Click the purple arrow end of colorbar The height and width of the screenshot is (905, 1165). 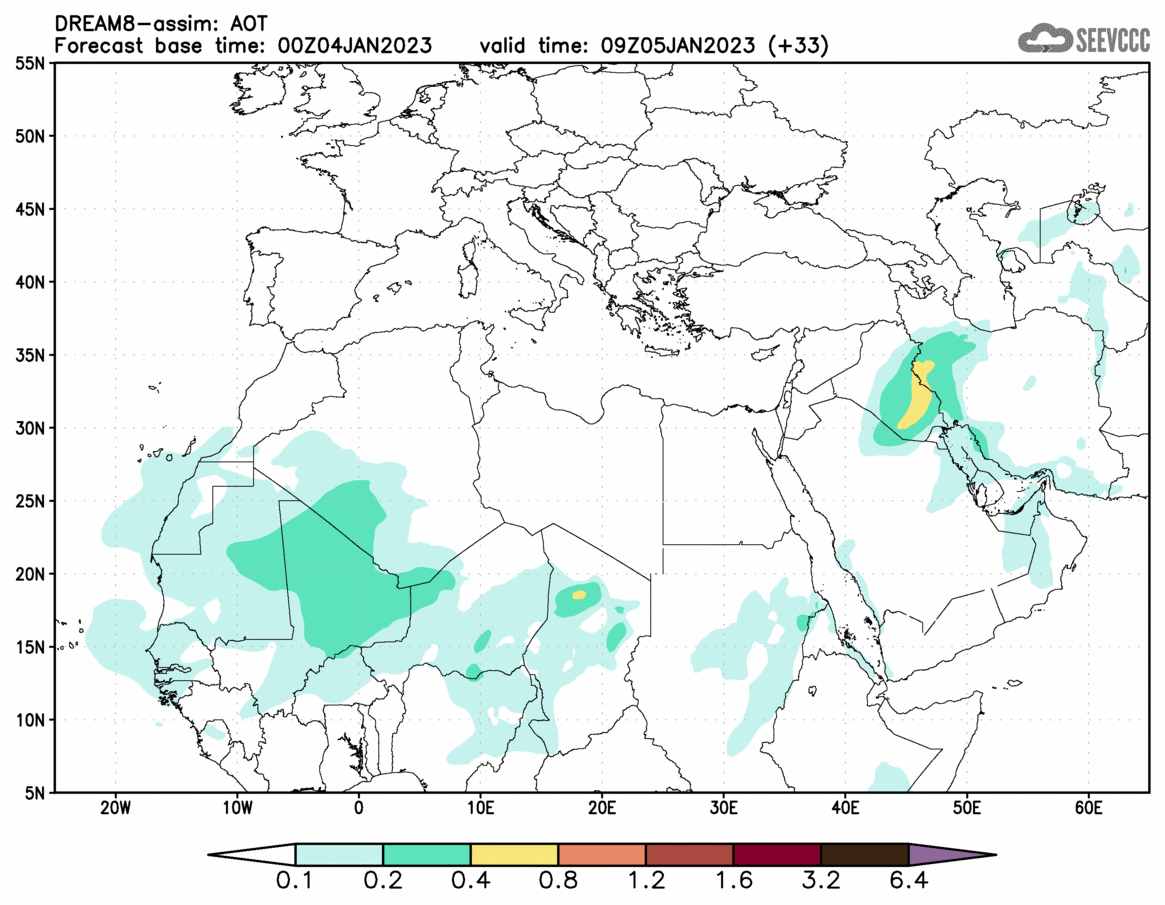[952, 854]
